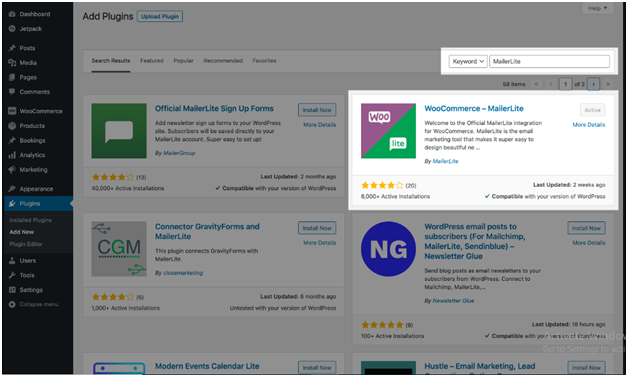Viewport: 628px width, 377px height.
Task: Click the Pages icon in sidebar
Action: pos(12,77)
